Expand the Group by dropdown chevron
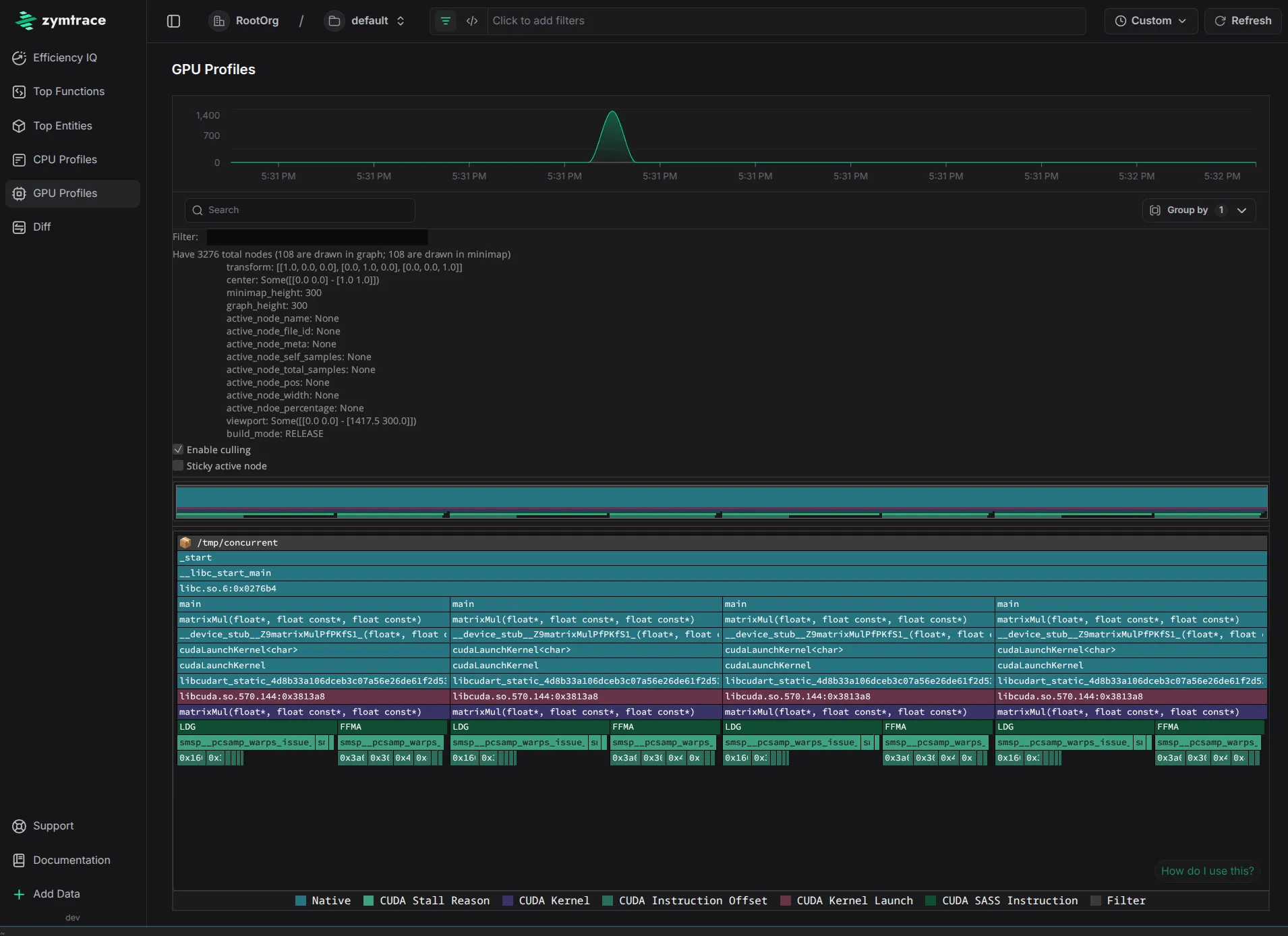 [1241, 210]
